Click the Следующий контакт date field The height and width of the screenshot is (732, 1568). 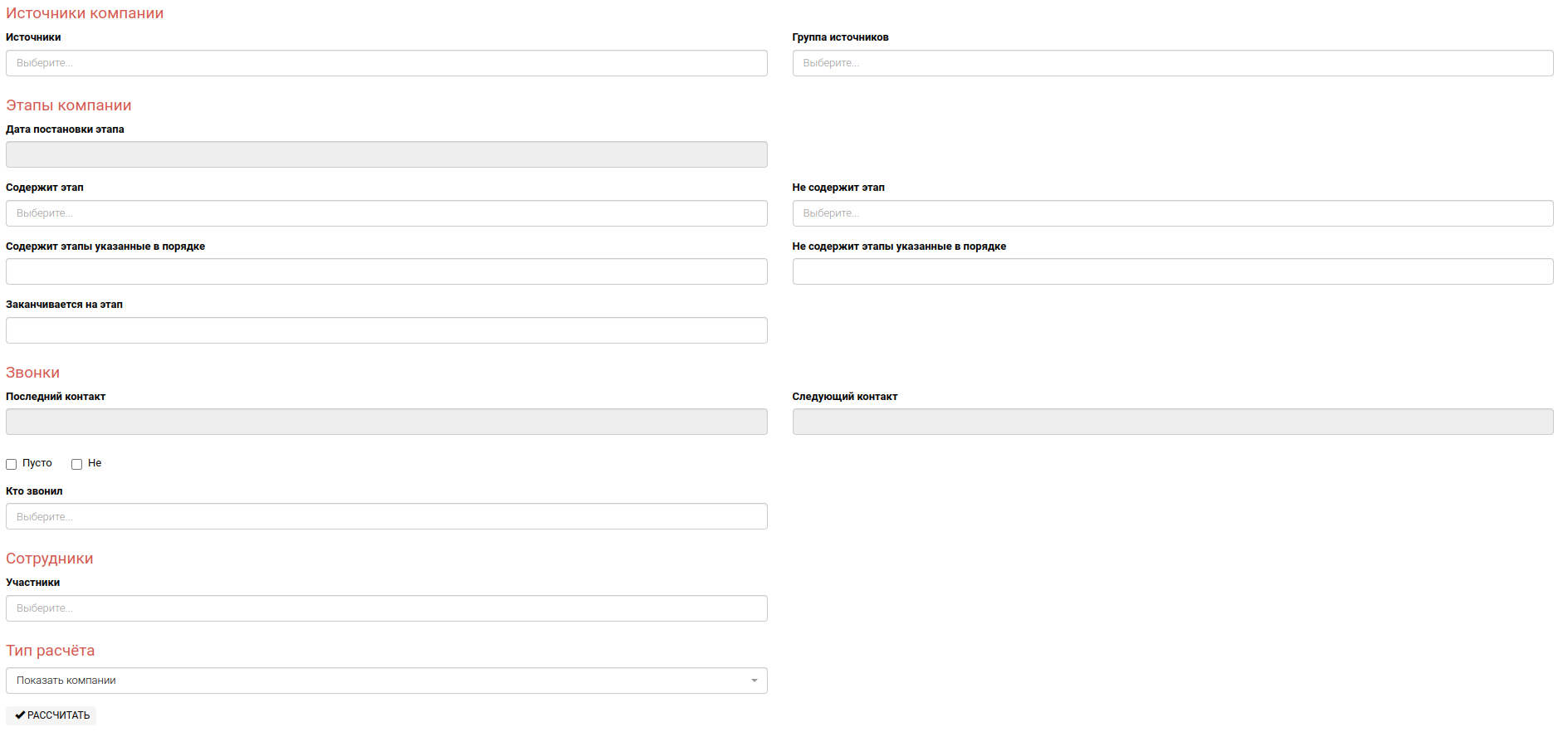point(1172,422)
